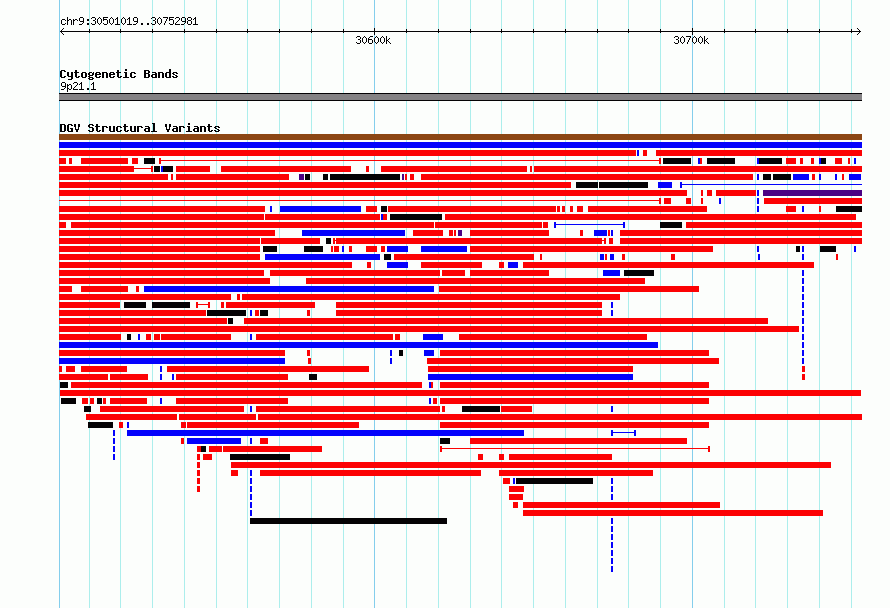Image resolution: width=890 pixels, height=608 pixels.
Task: Click the lowest thin red bracketed variant line
Action: pos(575,448)
